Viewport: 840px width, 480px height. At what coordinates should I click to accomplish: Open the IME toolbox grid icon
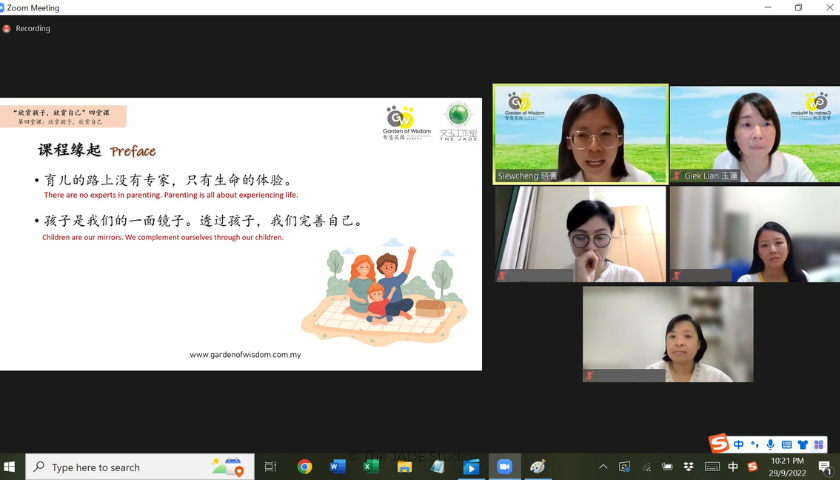click(819, 444)
